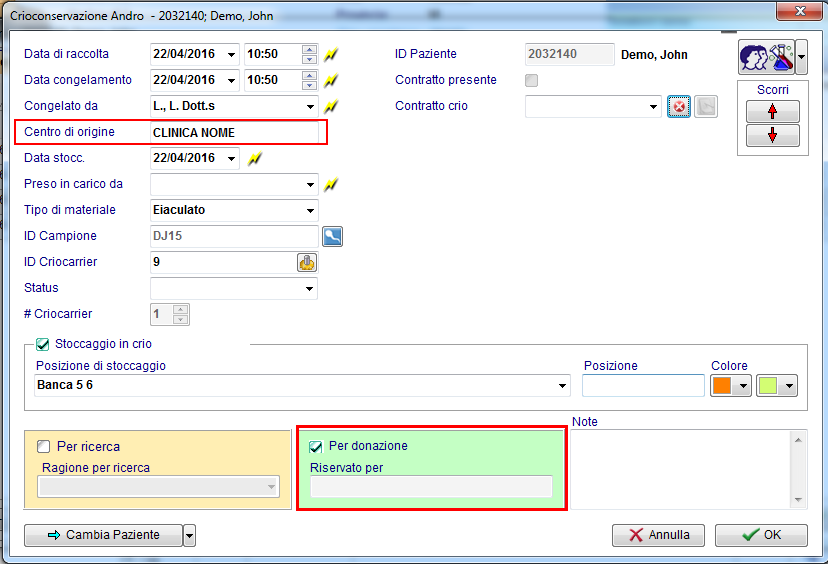This screenshot has height=564, width=828.
Task: Expand Contratto crio dropdown
Action: click(x=653, y=107)
